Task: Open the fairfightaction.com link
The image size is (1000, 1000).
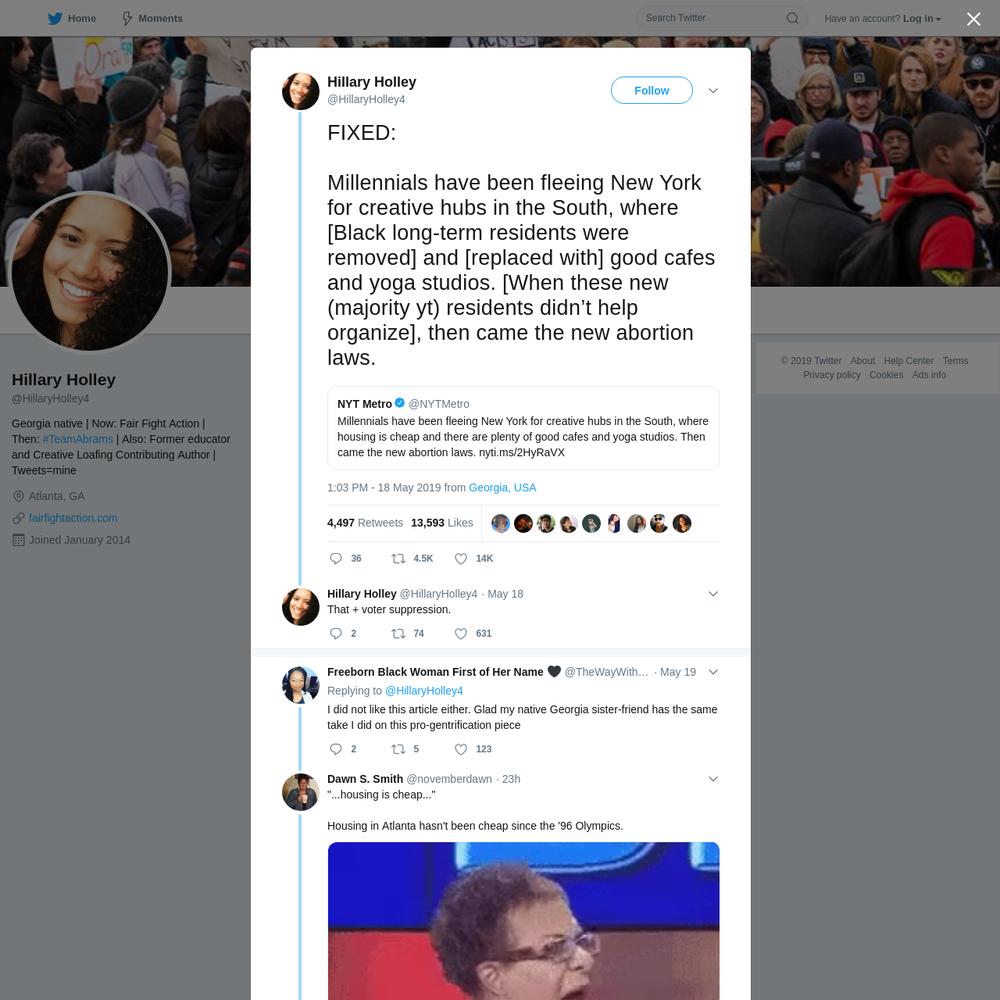Action: click(73, 518)
